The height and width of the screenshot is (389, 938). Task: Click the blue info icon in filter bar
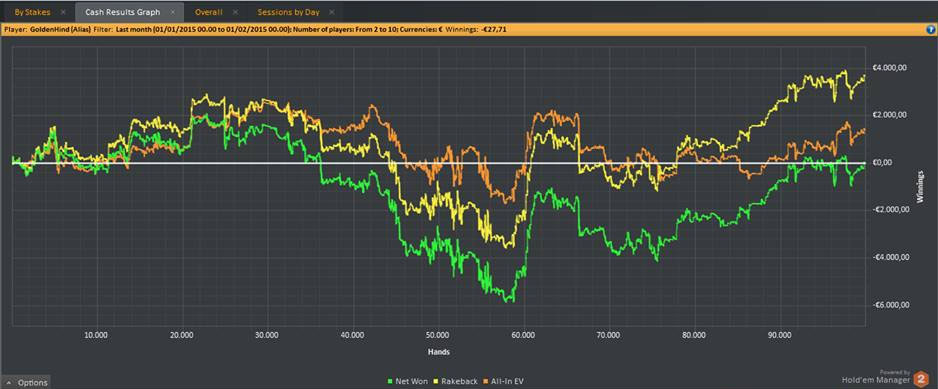click(x=930, y=29)
